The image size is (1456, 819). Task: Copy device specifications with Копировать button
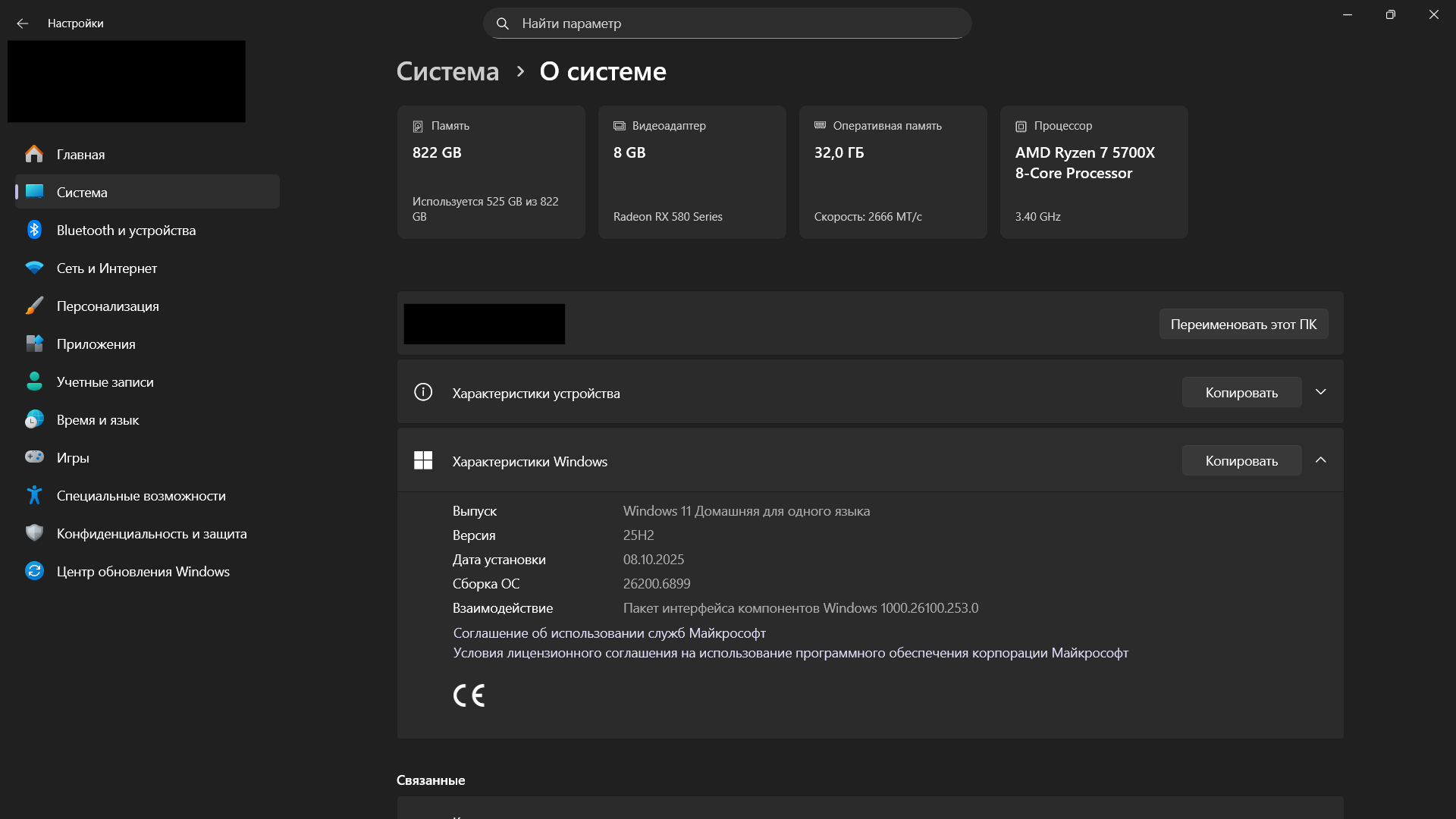[x=1241, y=392]
